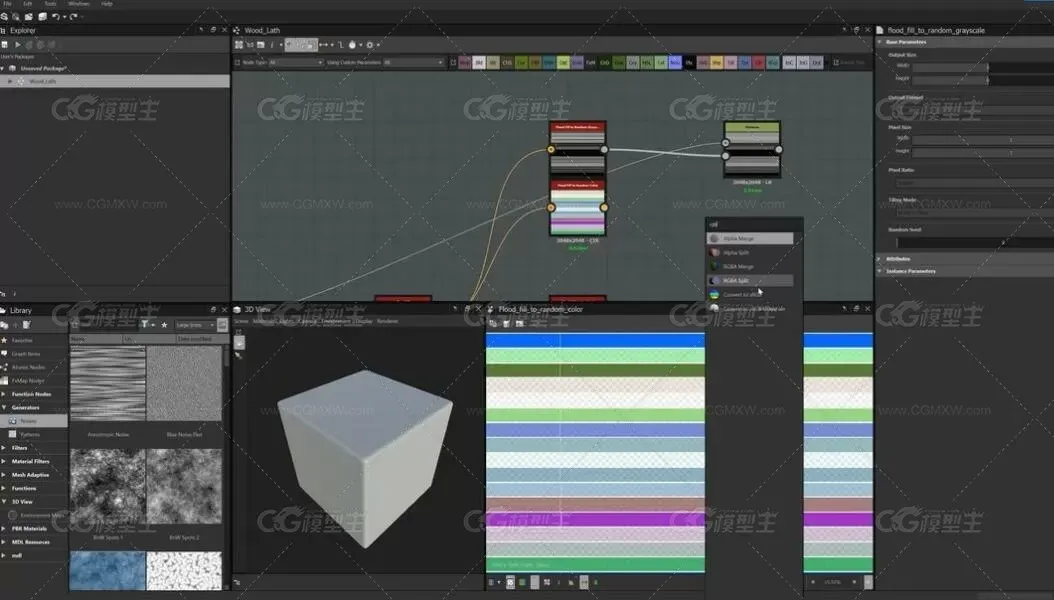
Task: Click the new Substance package icon
Action: tap(5, 17)
